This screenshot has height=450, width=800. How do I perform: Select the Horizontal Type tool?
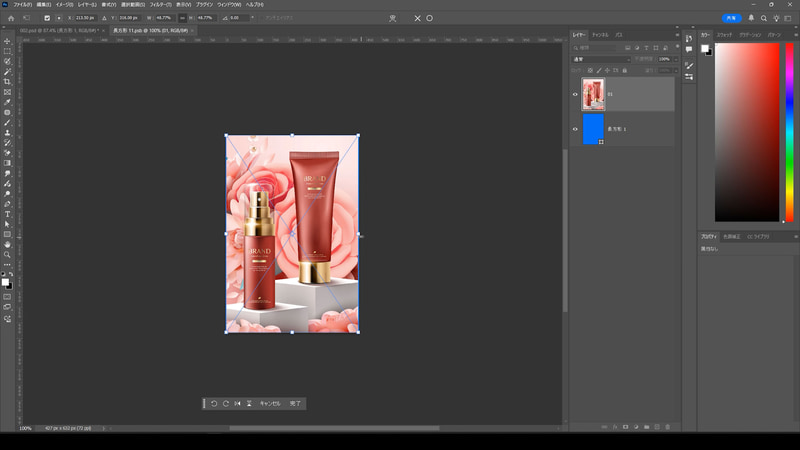[x=7, y=214]
